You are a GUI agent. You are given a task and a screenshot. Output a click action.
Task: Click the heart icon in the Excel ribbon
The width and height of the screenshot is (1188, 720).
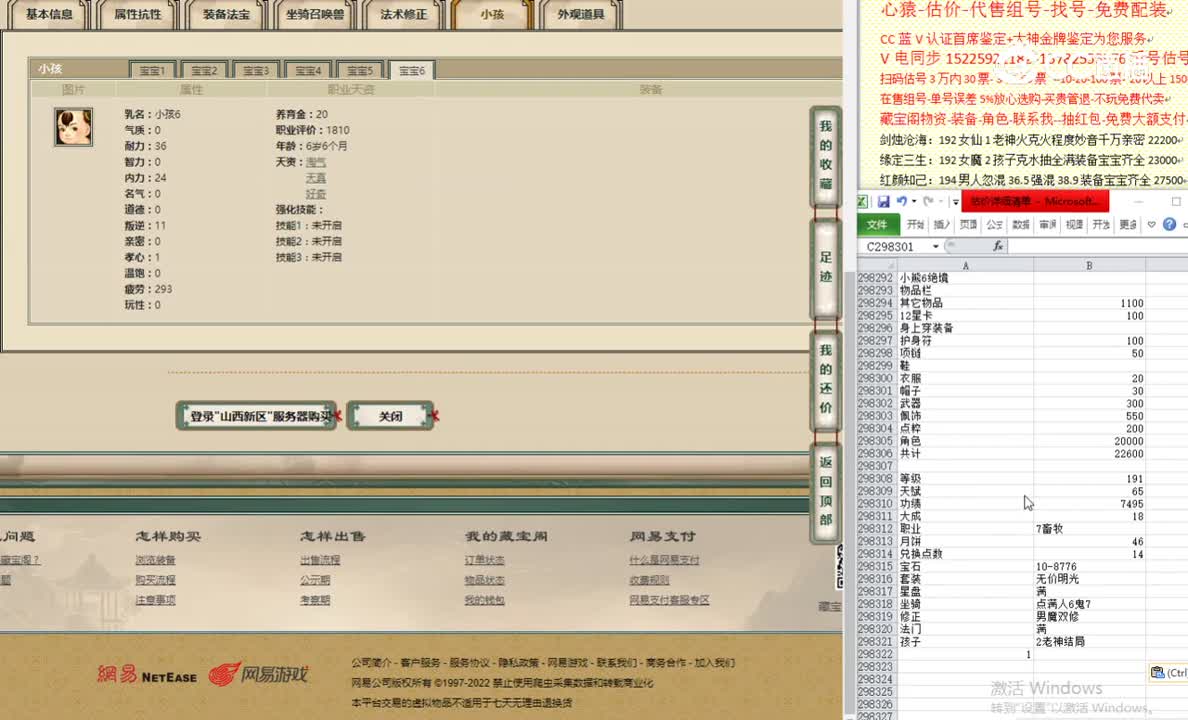[x=1150, y=223]
